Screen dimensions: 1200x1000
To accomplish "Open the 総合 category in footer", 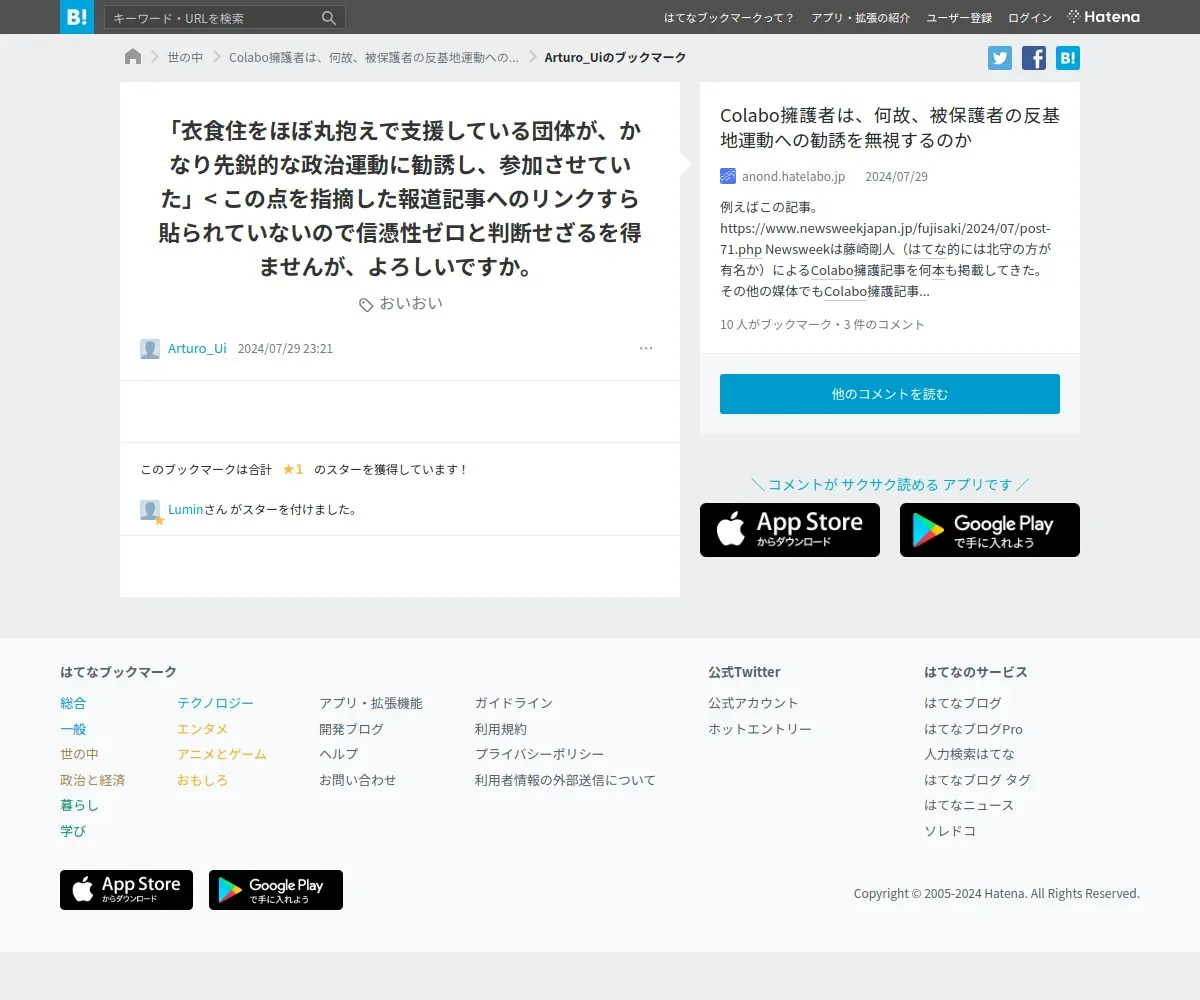I will pos(73,703).
